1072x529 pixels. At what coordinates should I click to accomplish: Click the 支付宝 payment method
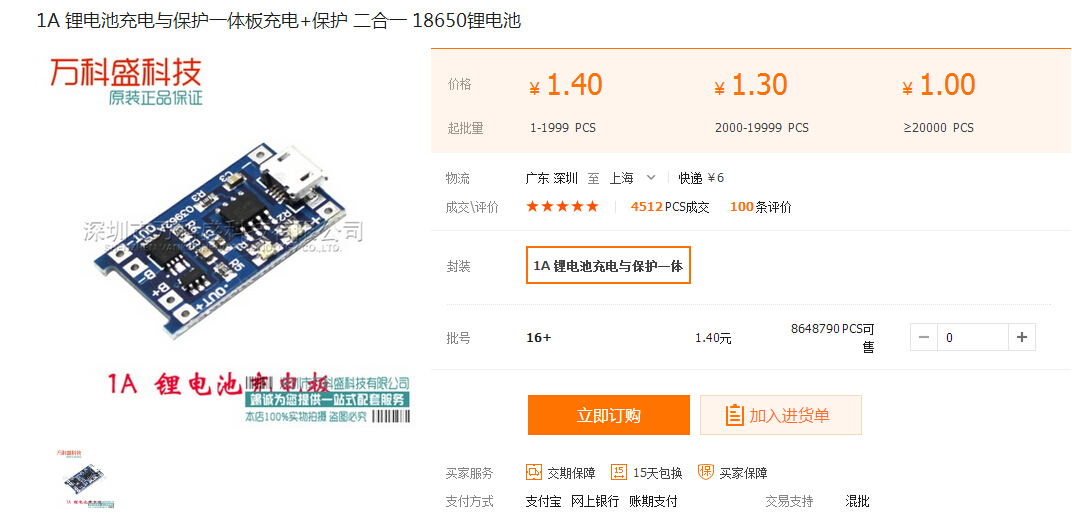click(x=544, y=502)
